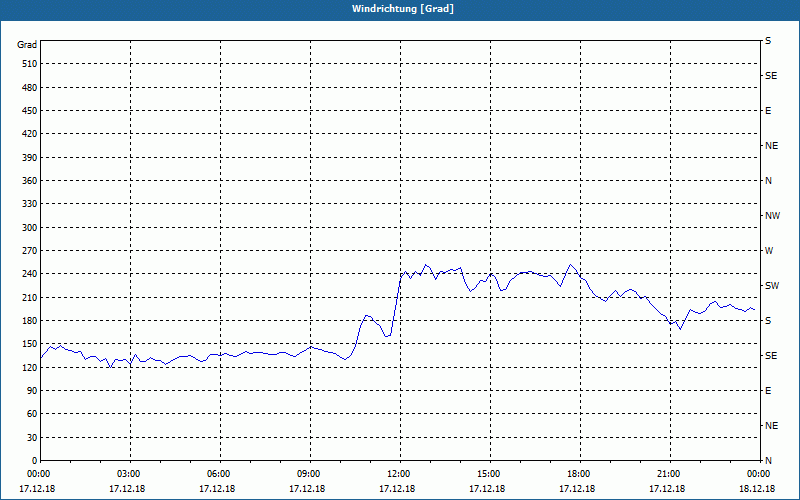Select the 180 degree axis label
This screenshot has height=500, width=800.
tap(30, 321)
